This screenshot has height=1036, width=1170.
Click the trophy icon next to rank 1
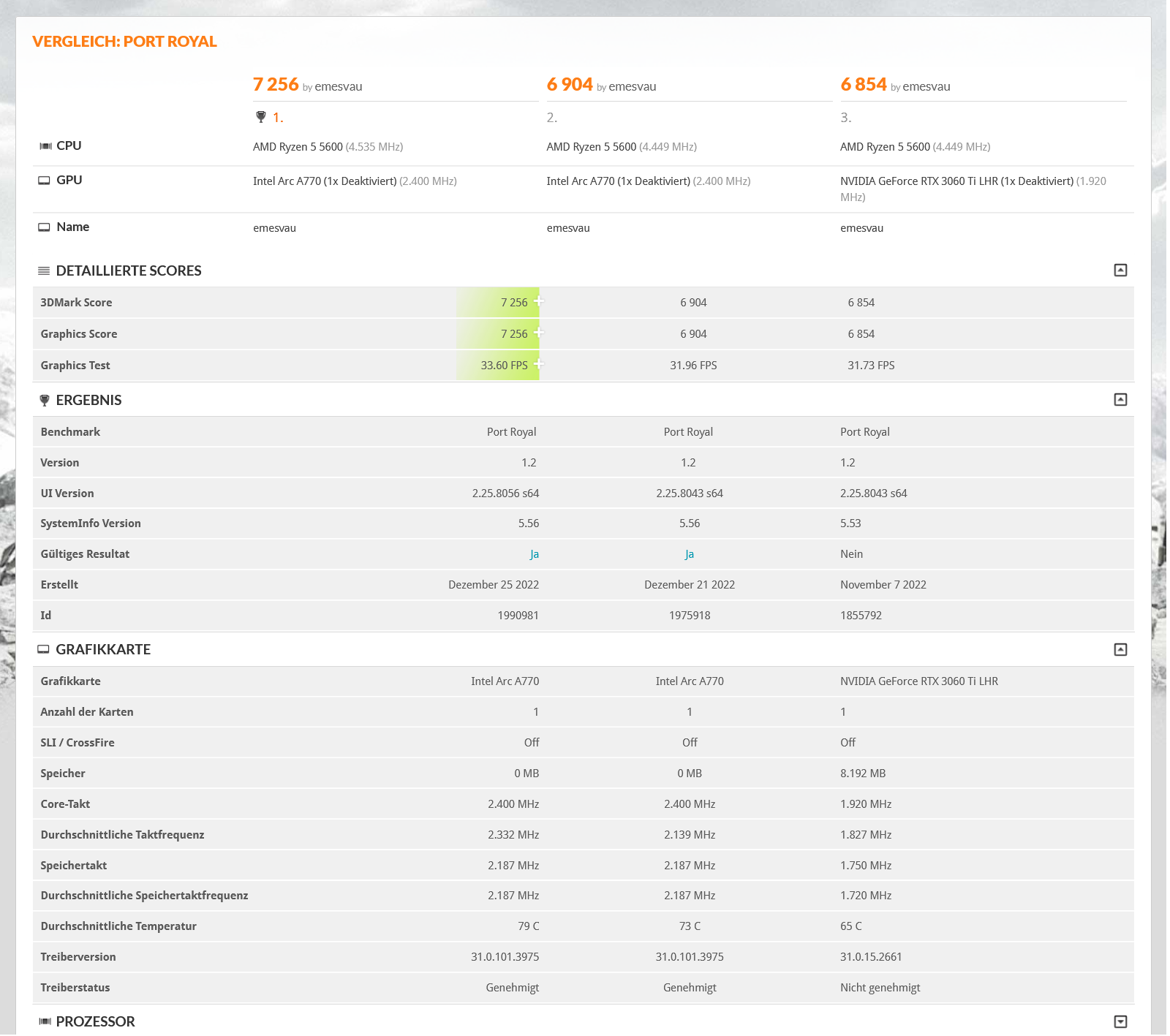click(261, 117)
